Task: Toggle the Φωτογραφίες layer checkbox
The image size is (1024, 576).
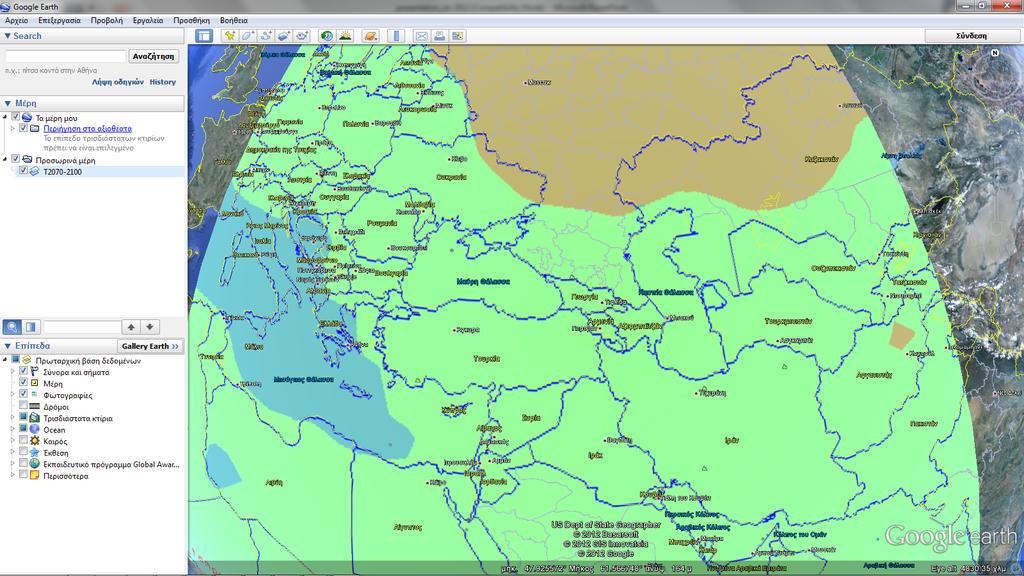Action: tap(24, 394)
